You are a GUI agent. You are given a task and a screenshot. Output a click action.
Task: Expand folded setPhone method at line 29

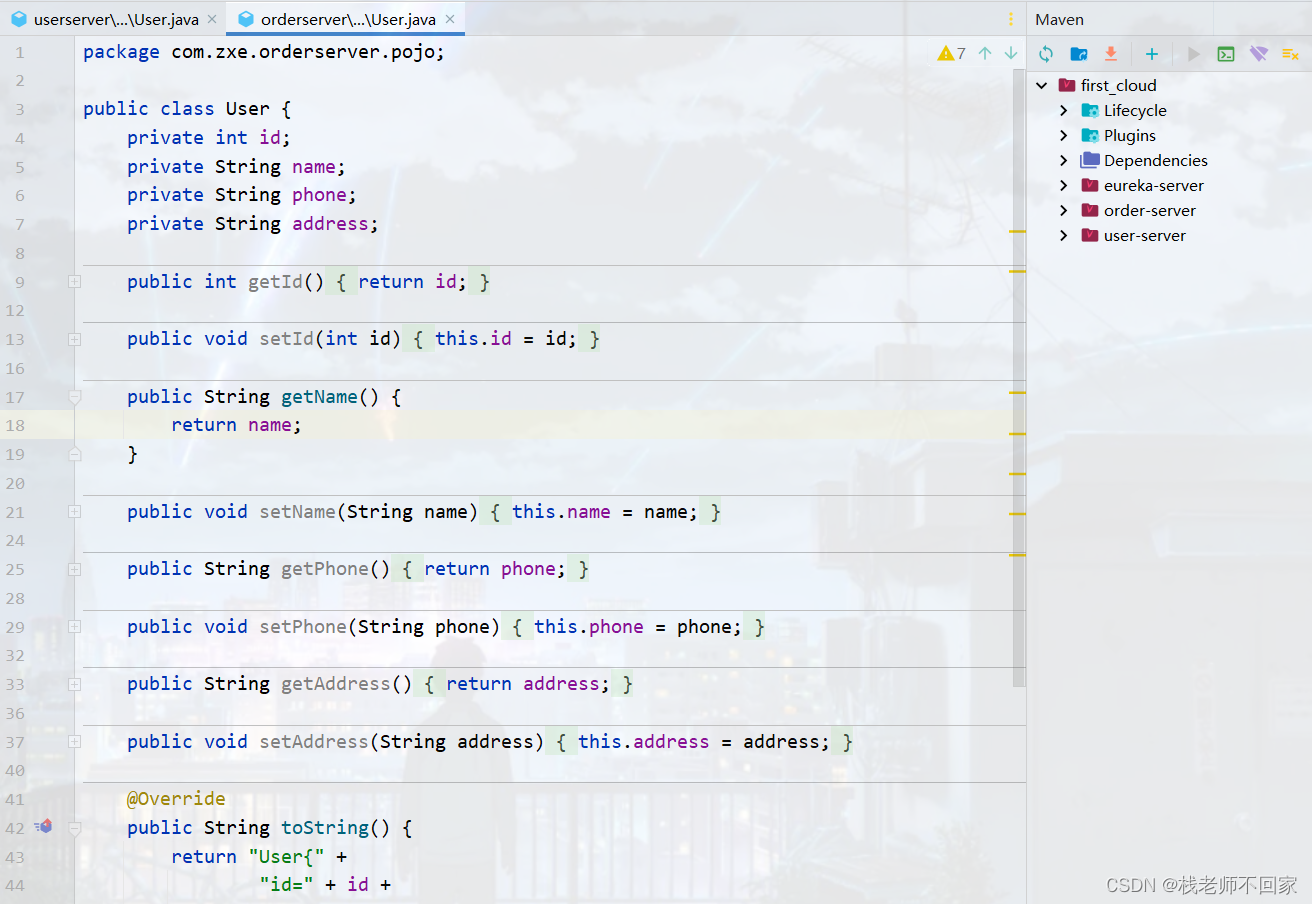pyautogui.click(x=74, y=626)
